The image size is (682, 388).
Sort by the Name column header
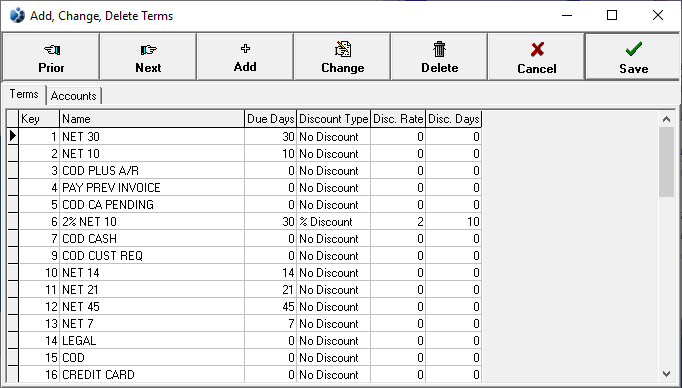pyautogui.click(x=152, y=119)
